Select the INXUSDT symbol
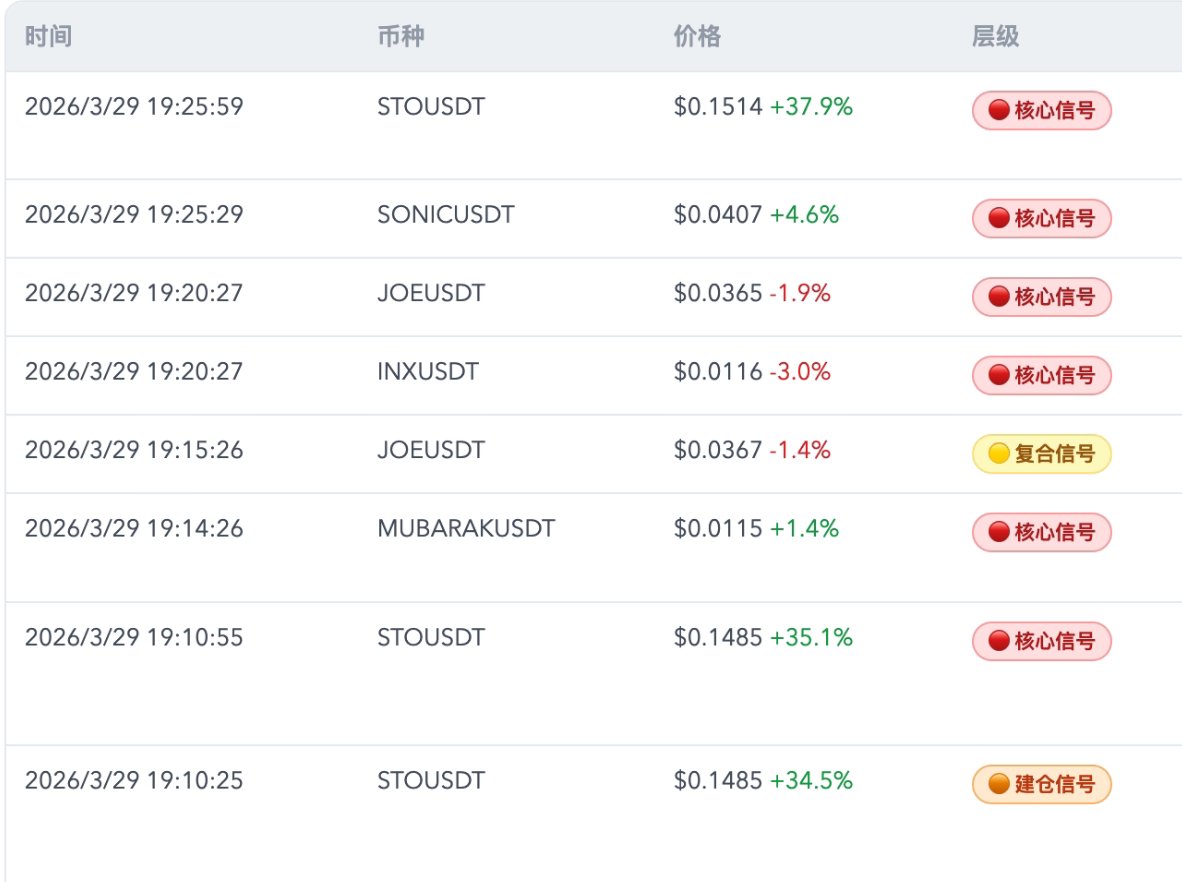The height and width of the screenshot is (882, 1182). (427, 372)
